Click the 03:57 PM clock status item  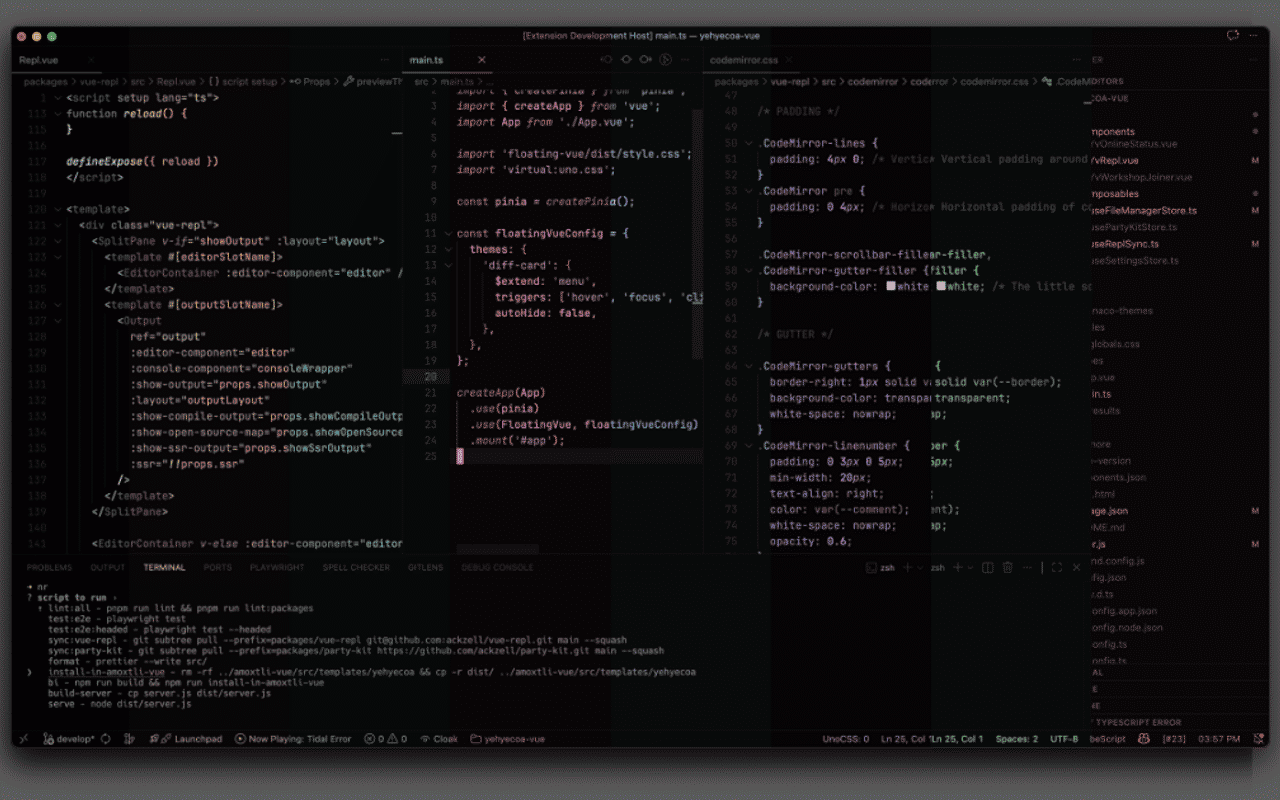point(1218,739)
